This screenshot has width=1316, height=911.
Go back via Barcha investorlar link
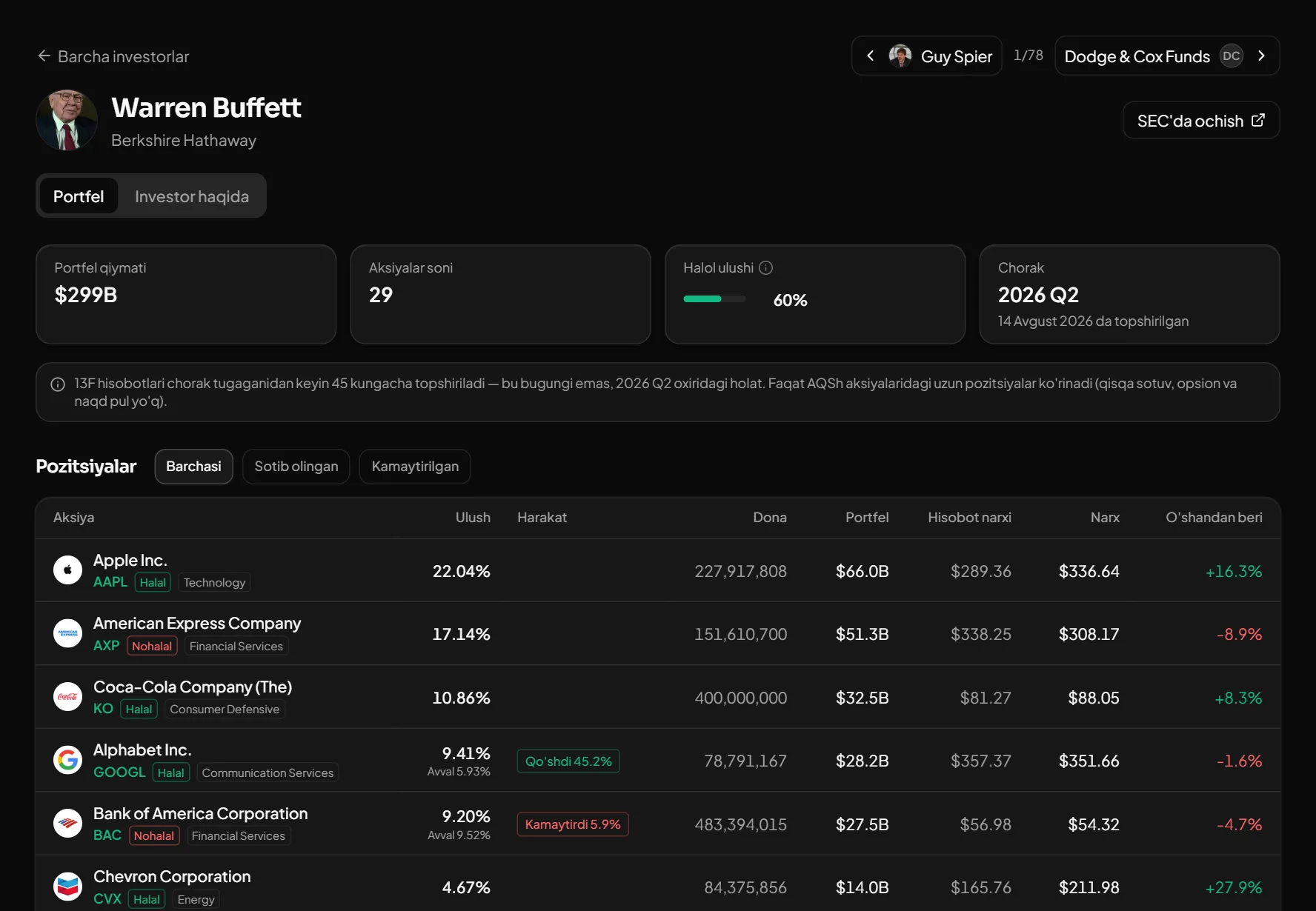pyautogui.click(x=113, y=56)
